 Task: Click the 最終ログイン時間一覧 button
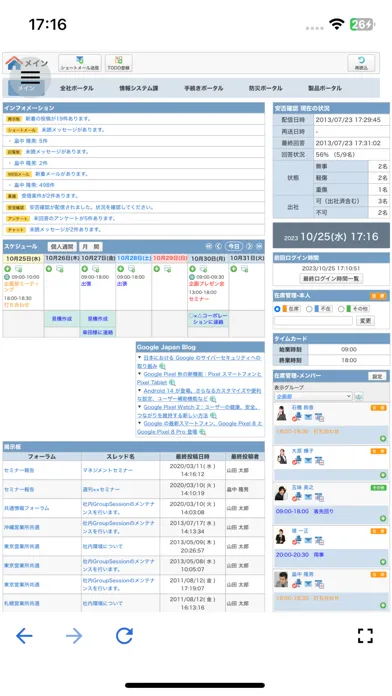(331, 279)
